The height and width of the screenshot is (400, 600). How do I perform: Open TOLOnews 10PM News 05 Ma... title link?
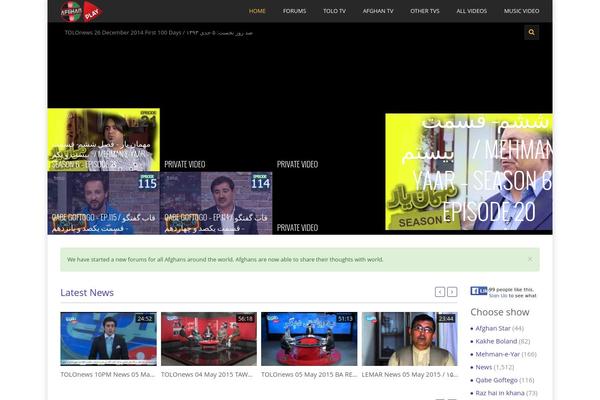[x=108, y=374]
